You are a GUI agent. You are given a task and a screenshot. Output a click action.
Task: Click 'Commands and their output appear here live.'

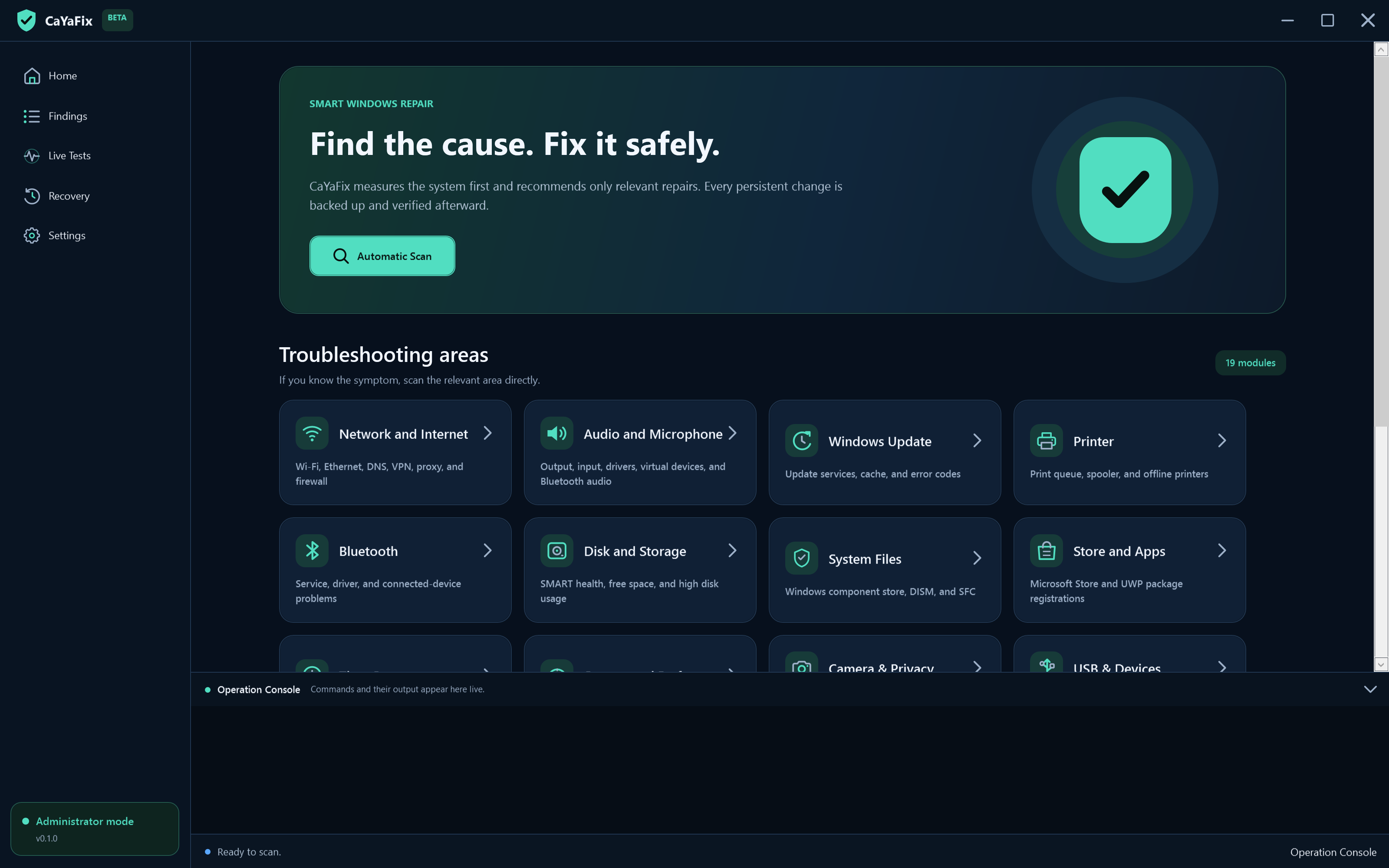397,689
